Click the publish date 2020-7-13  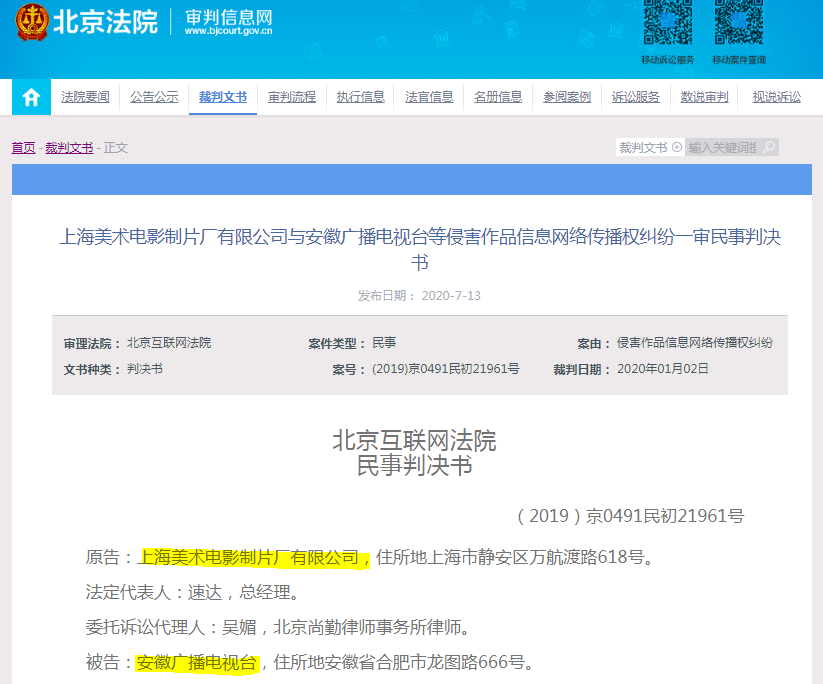451,296
